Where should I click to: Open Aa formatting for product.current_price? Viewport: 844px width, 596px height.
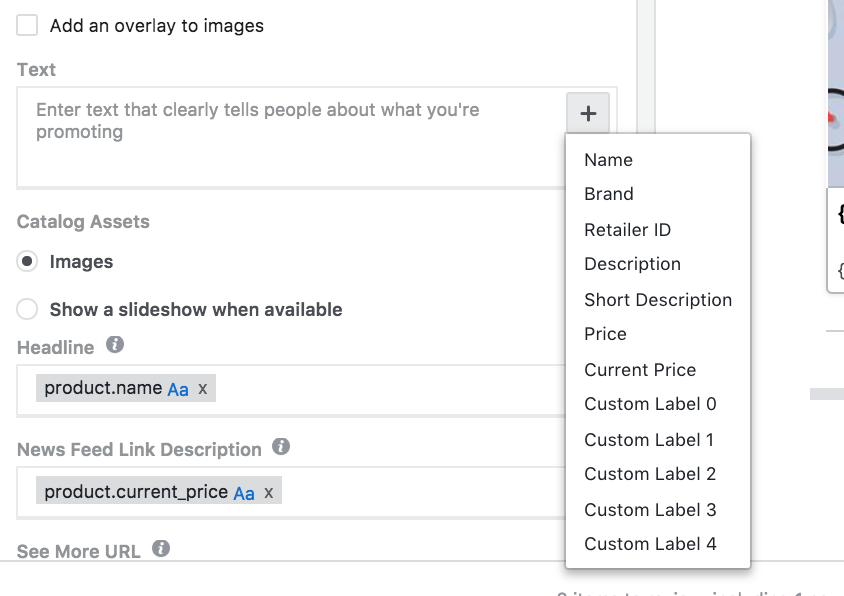click(x=244, y=493)
